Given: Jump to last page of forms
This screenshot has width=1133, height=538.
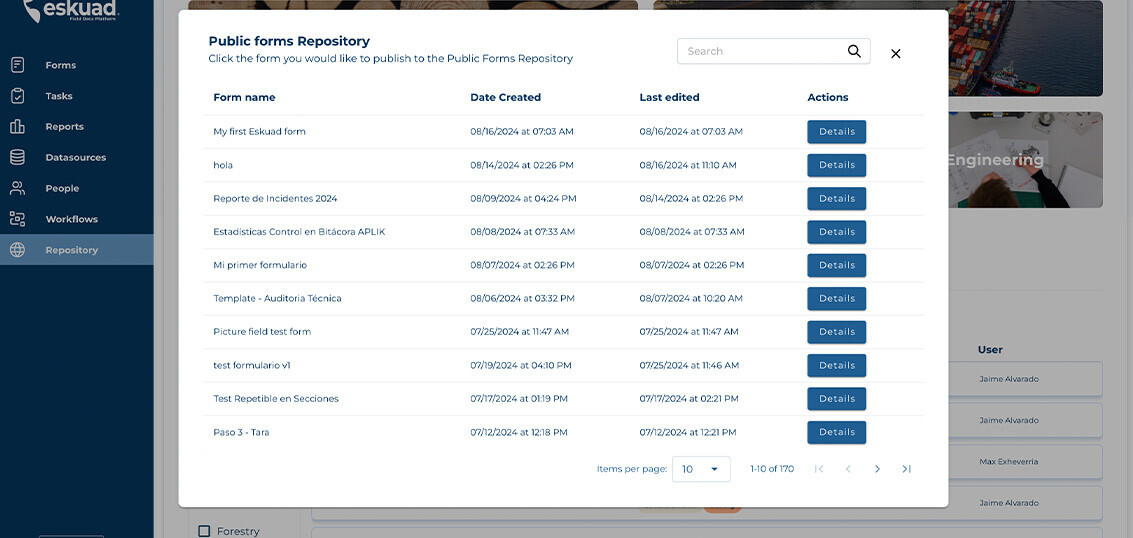Looking at the screenshot, I should tap(906, 469).
